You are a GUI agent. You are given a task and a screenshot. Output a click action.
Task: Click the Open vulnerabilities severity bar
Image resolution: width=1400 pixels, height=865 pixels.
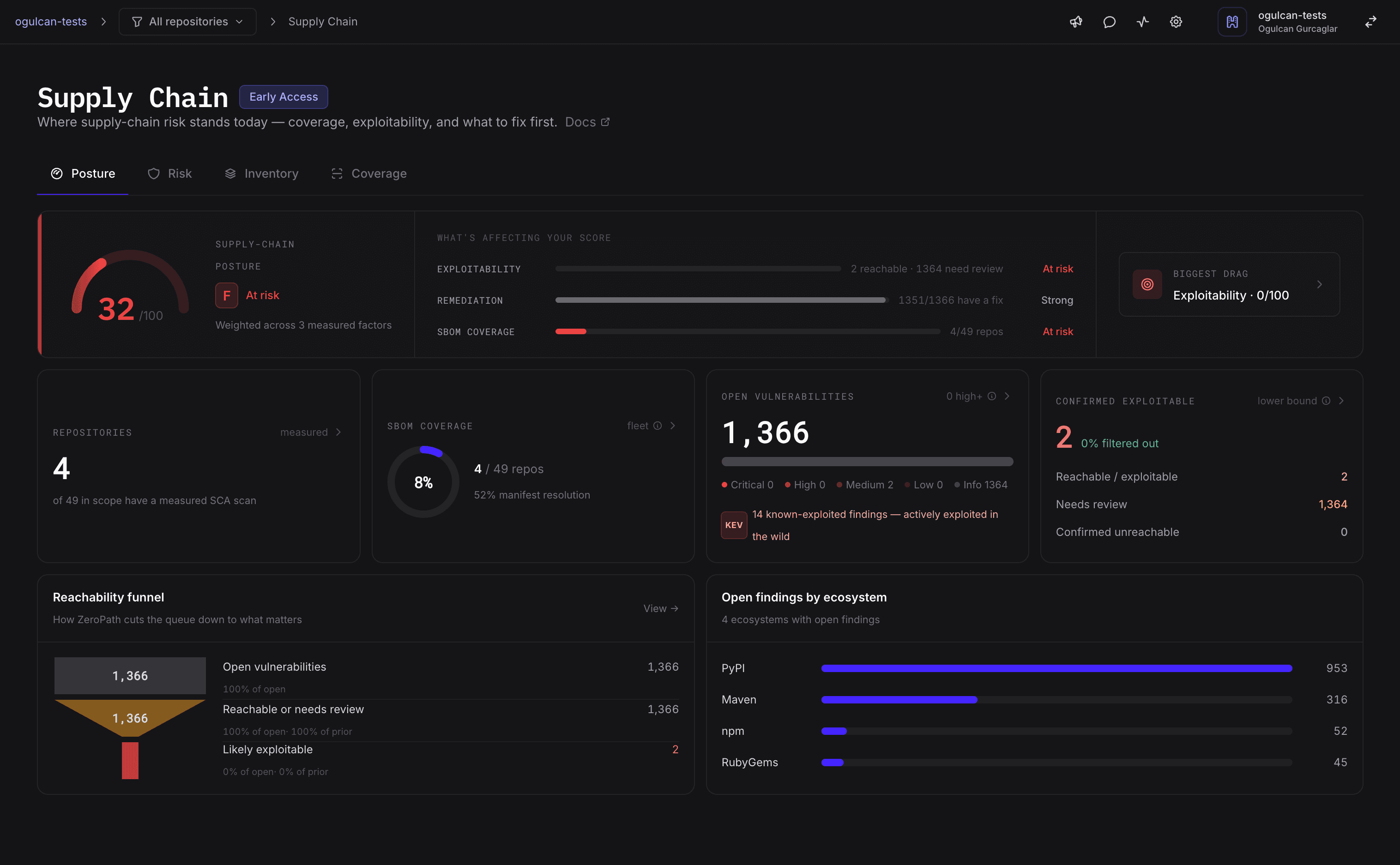(867, 461)
